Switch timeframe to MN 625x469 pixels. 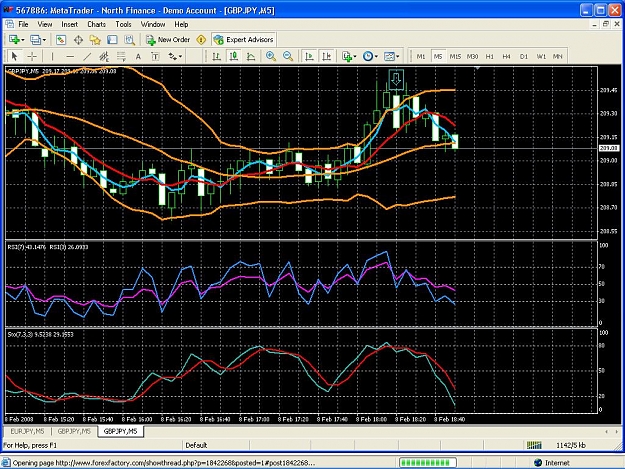(558, 56)
